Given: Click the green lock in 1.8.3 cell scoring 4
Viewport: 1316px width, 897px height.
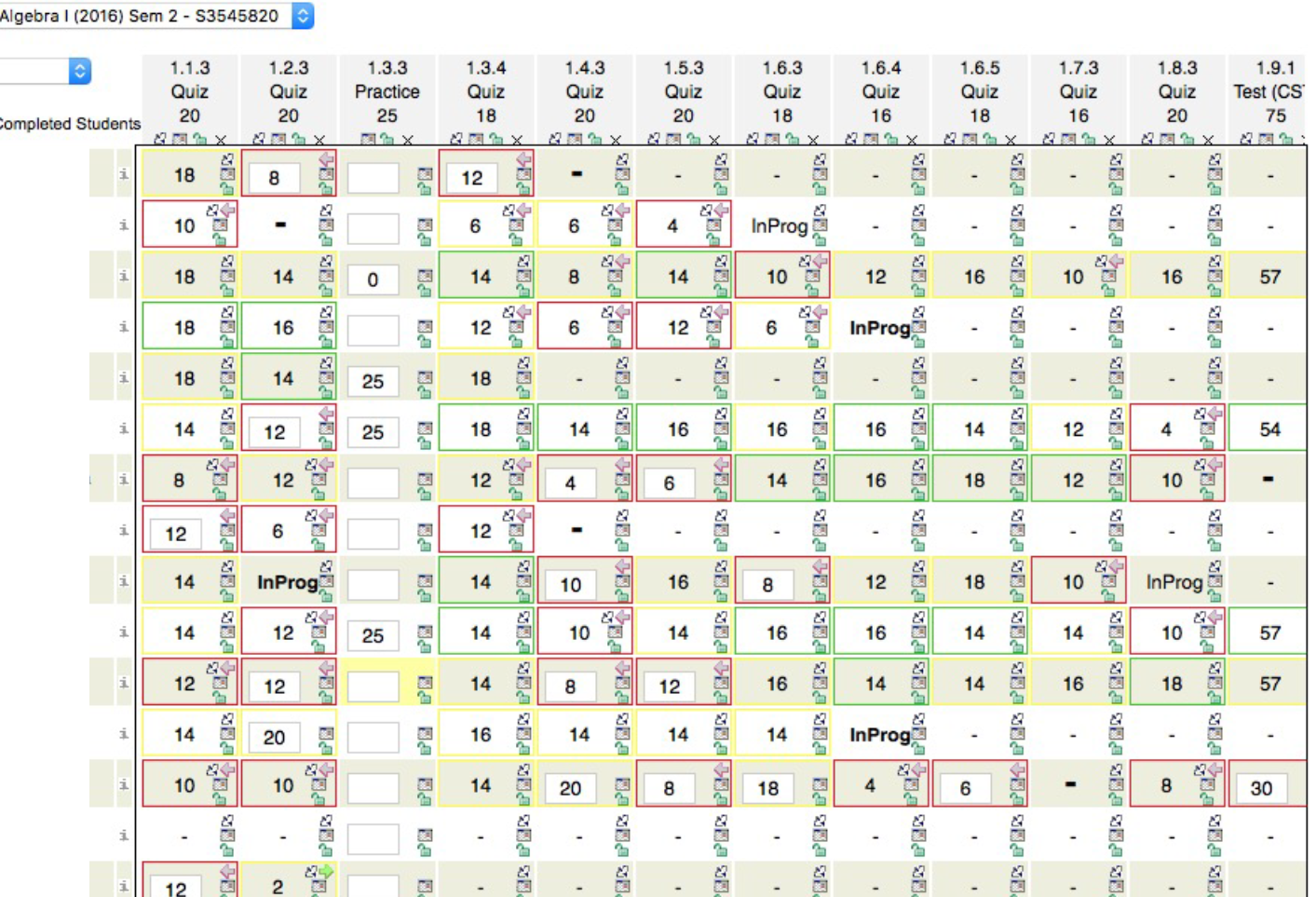Looking at the screenshot, I should click(1207, 442).
